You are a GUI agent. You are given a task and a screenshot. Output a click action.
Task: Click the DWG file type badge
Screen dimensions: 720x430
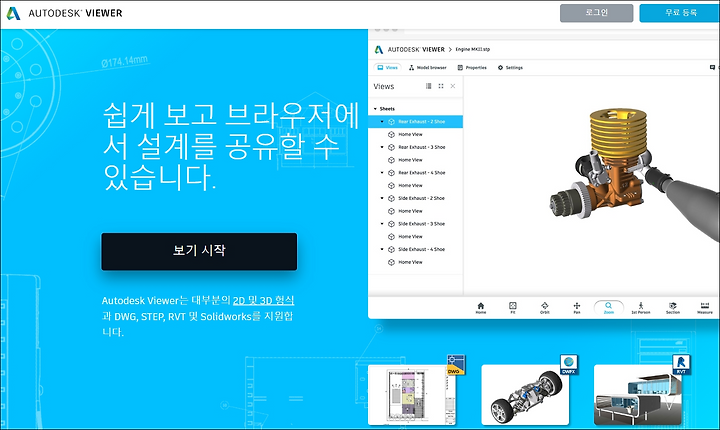pos(456,365)
